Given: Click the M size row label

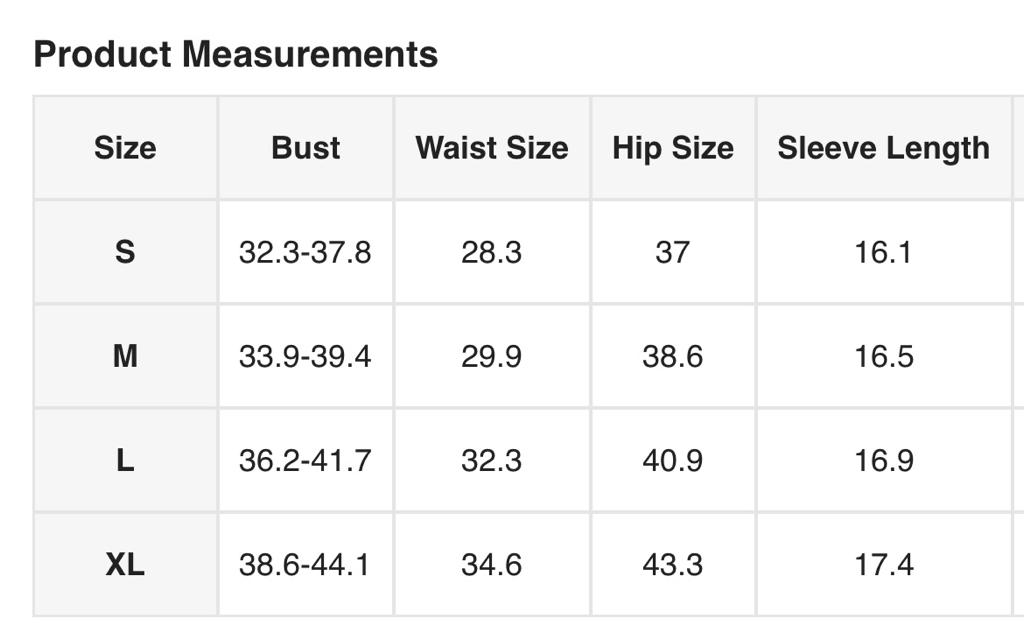Looking at the screenshot, I should (x=125, y=356).
